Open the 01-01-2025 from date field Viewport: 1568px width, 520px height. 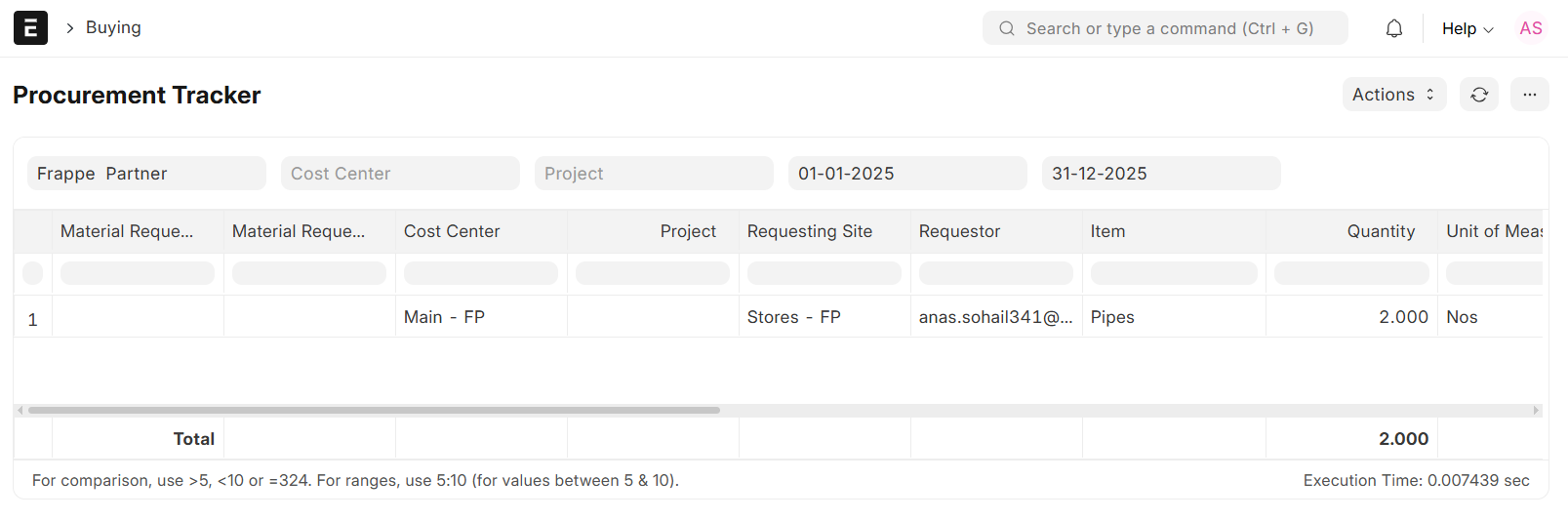pos(907,174)
